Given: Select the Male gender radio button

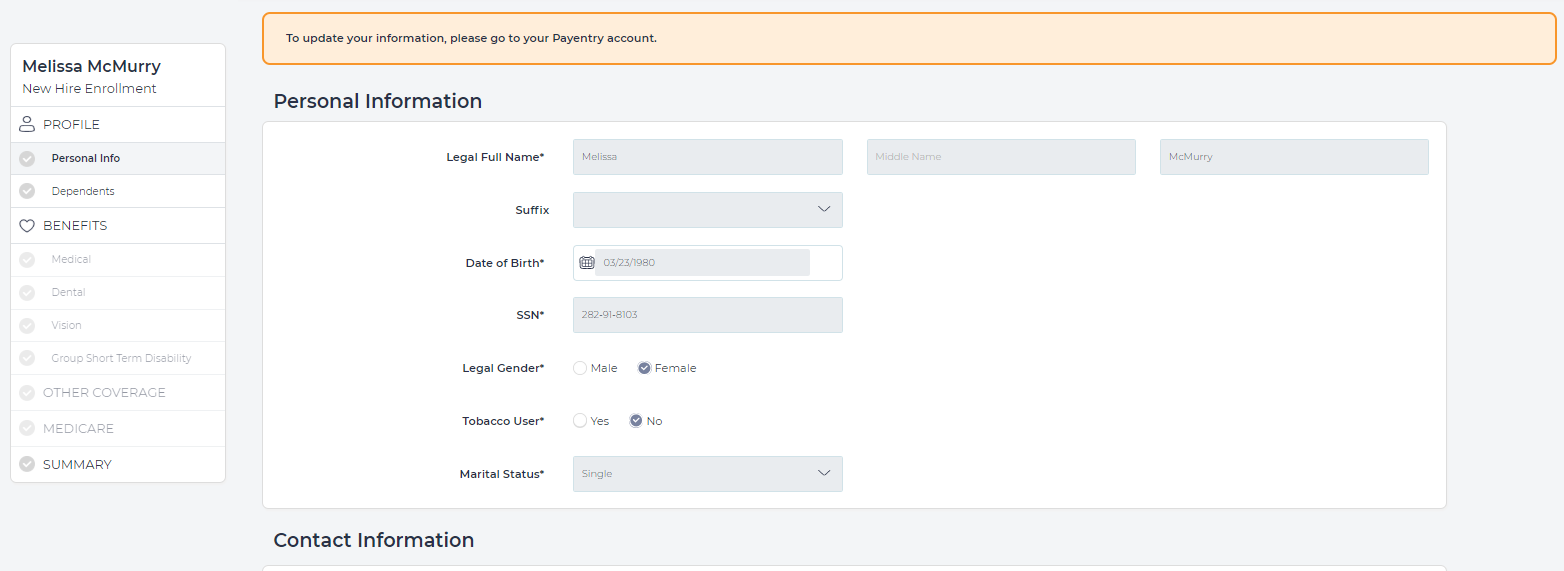Looking at the screenshot, I should (580, 368).
